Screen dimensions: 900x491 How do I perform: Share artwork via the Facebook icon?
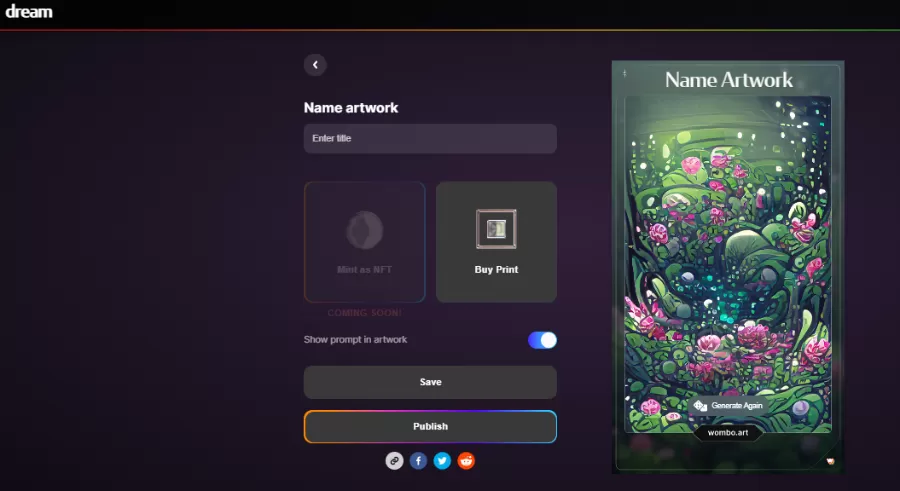418,461
